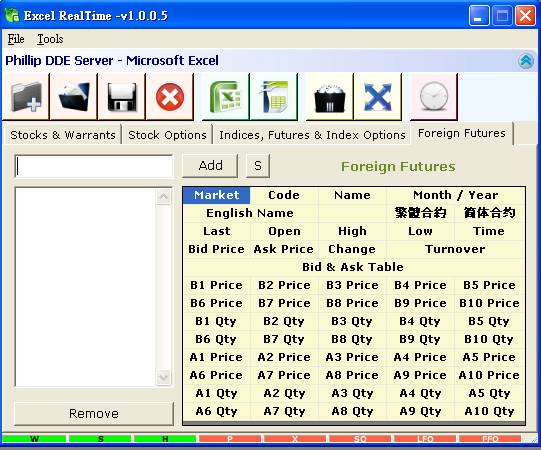Open the File menu
Image resolution: width=541 pixels, height=450 pixels.
[x=16, y=39]
